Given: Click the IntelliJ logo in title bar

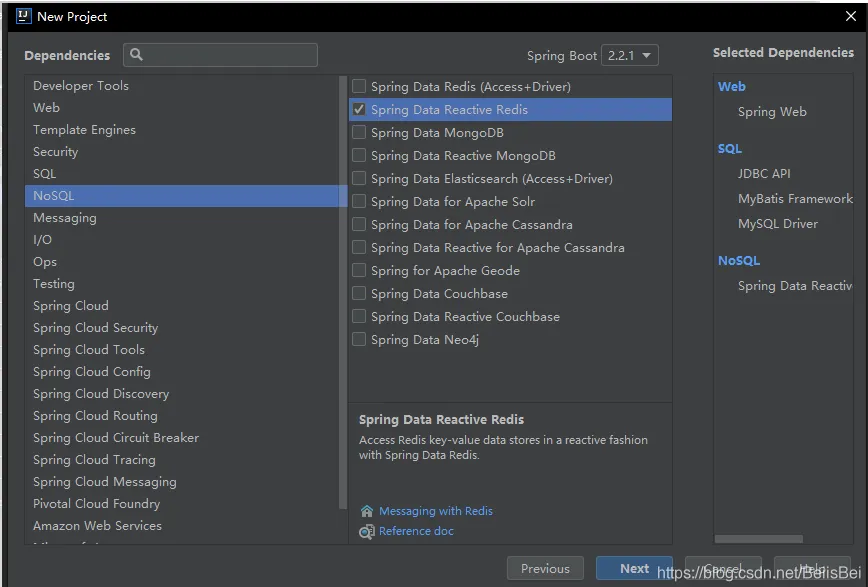Looking at the screenshot, I should tap(23, 16).
